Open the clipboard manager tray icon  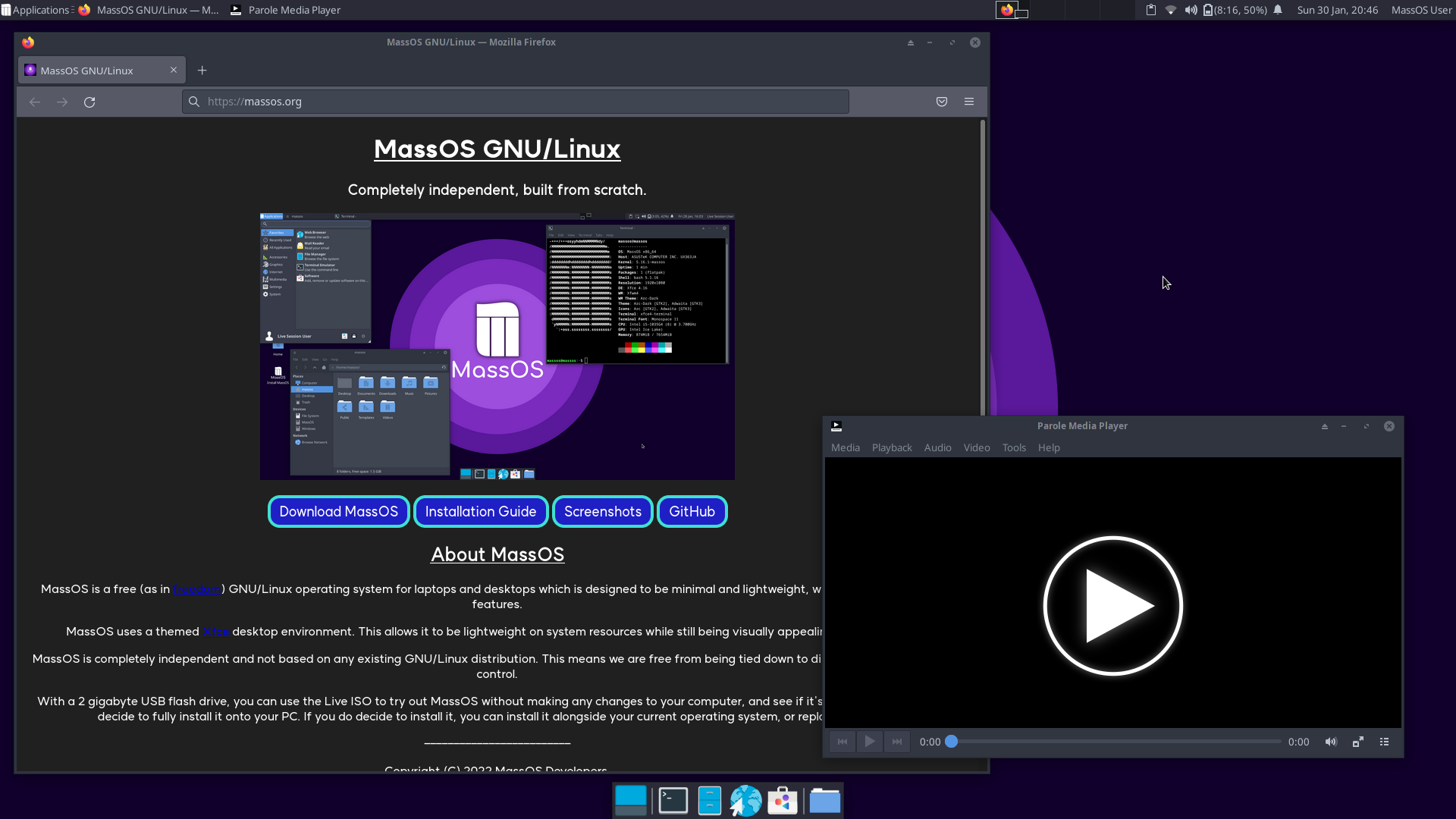pyautogui.click(x=1150, y=10)
